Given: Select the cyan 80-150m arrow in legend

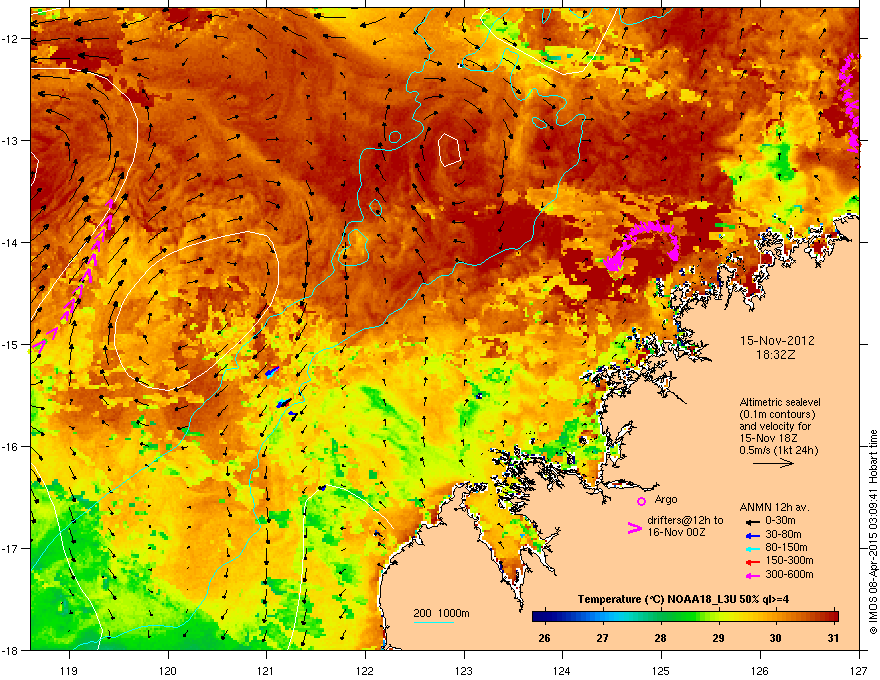Looking at the screenshot, I should pos(752,548).
